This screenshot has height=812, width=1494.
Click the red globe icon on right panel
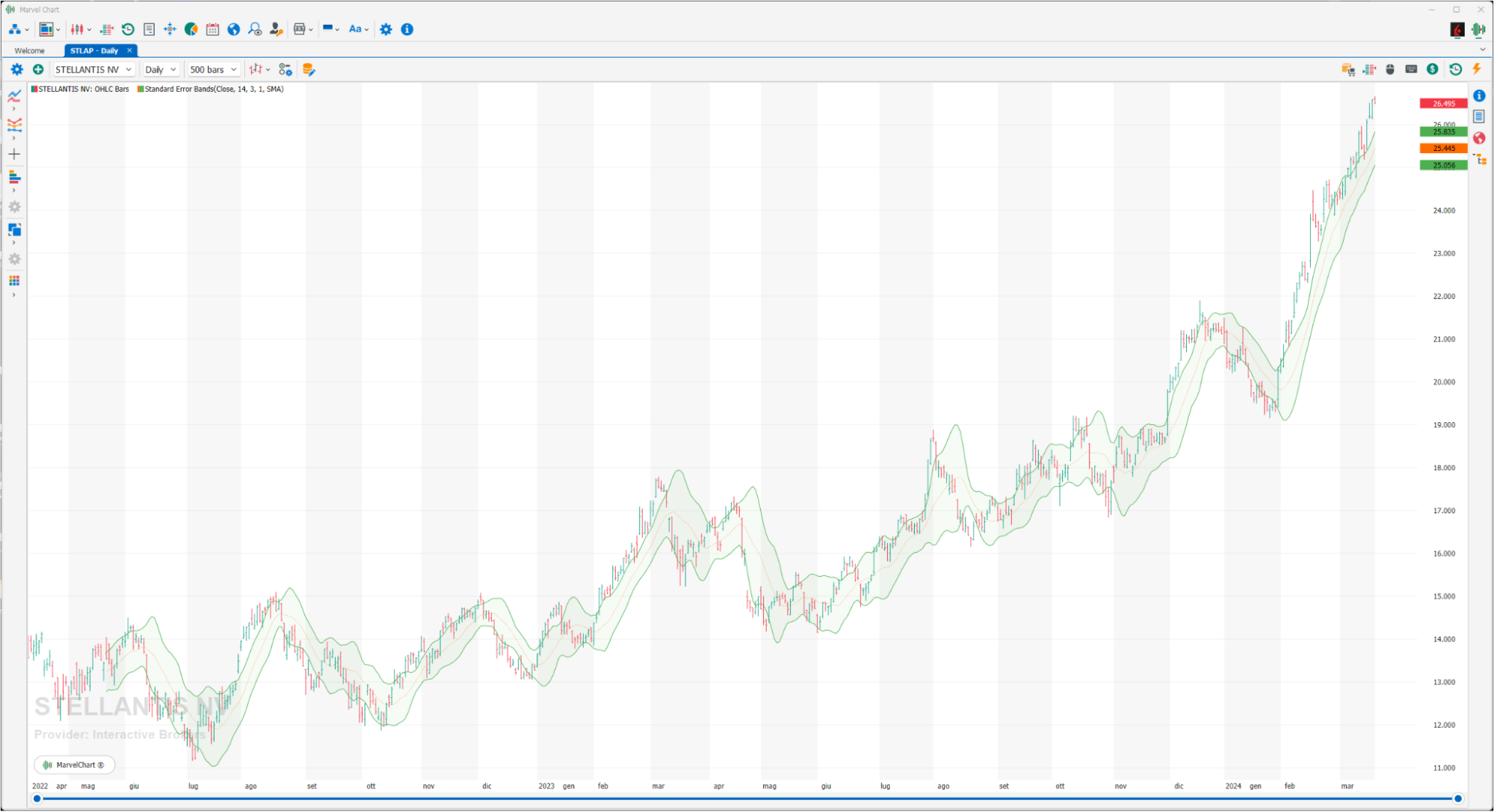click(x=1479, y=138)
